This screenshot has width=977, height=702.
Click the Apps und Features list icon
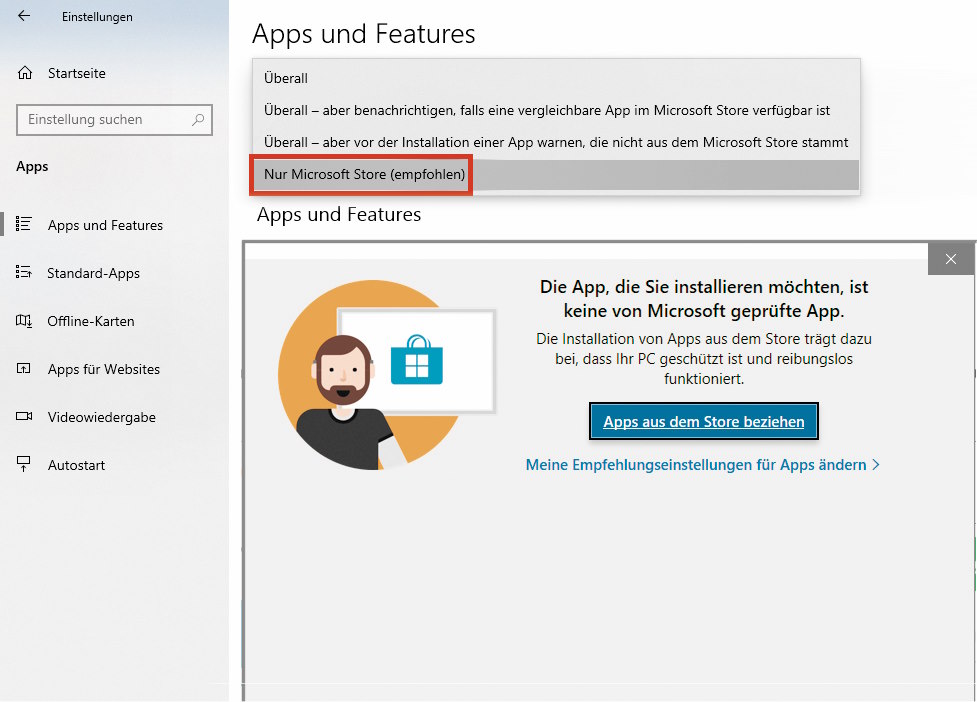pos(24,224)
